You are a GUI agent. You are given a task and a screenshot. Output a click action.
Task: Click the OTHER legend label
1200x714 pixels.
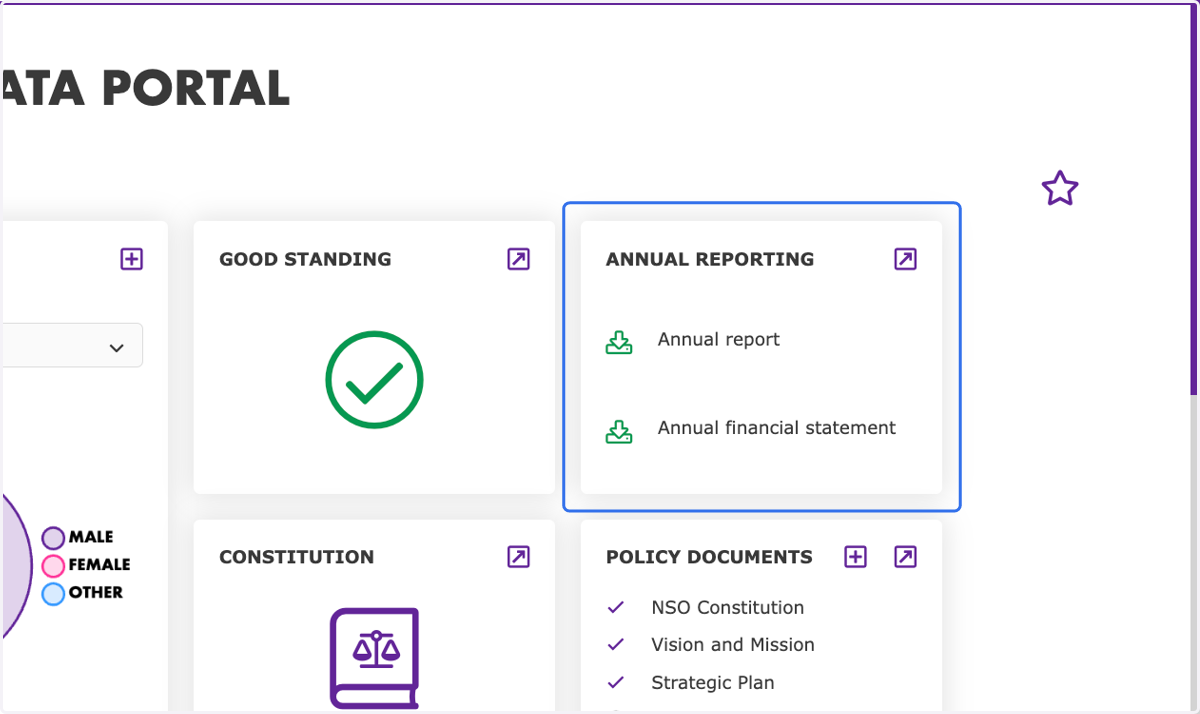96,592
